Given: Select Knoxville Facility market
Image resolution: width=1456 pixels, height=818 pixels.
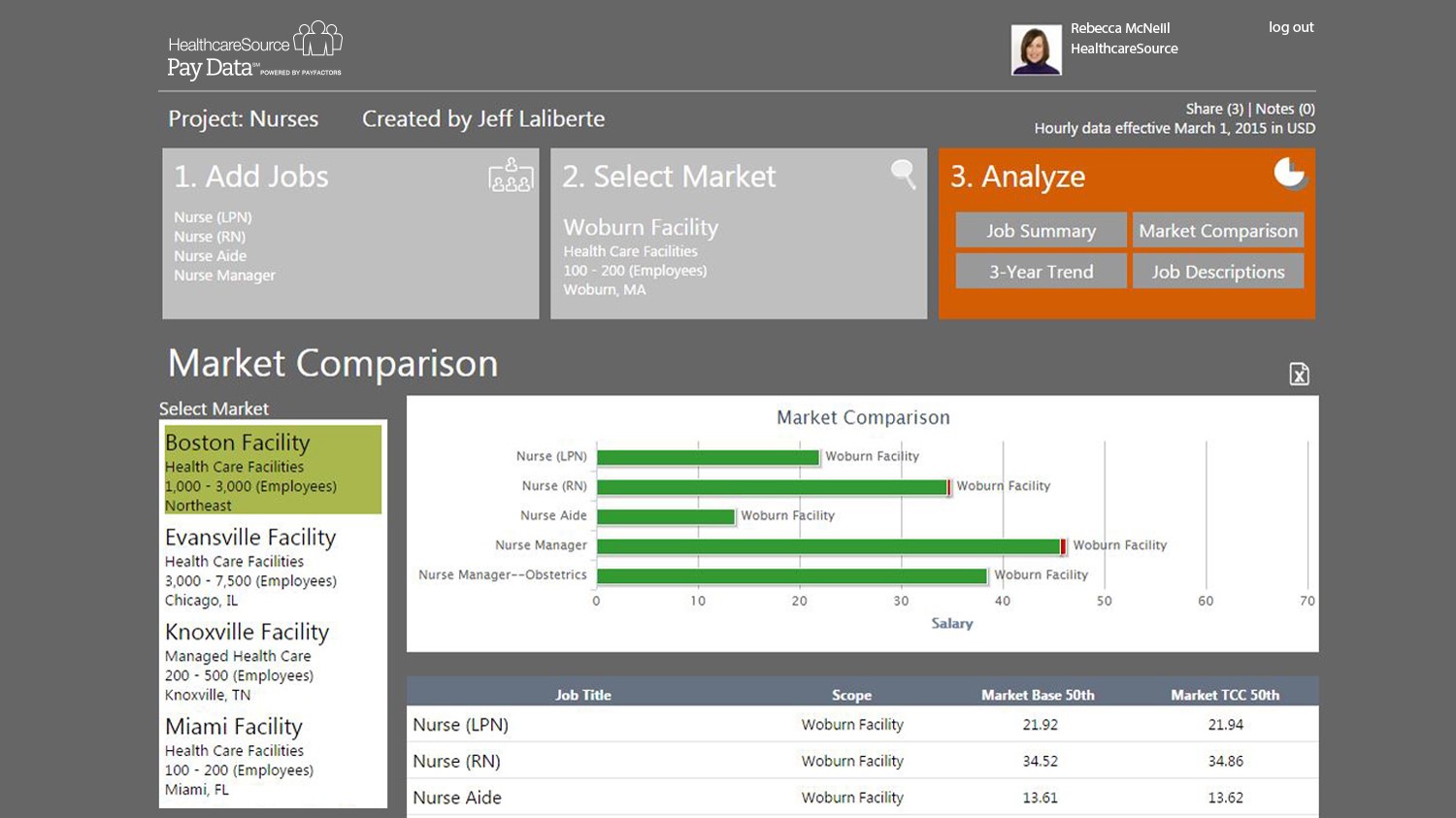Looking at the screenshot, I should tap(273, 662).
